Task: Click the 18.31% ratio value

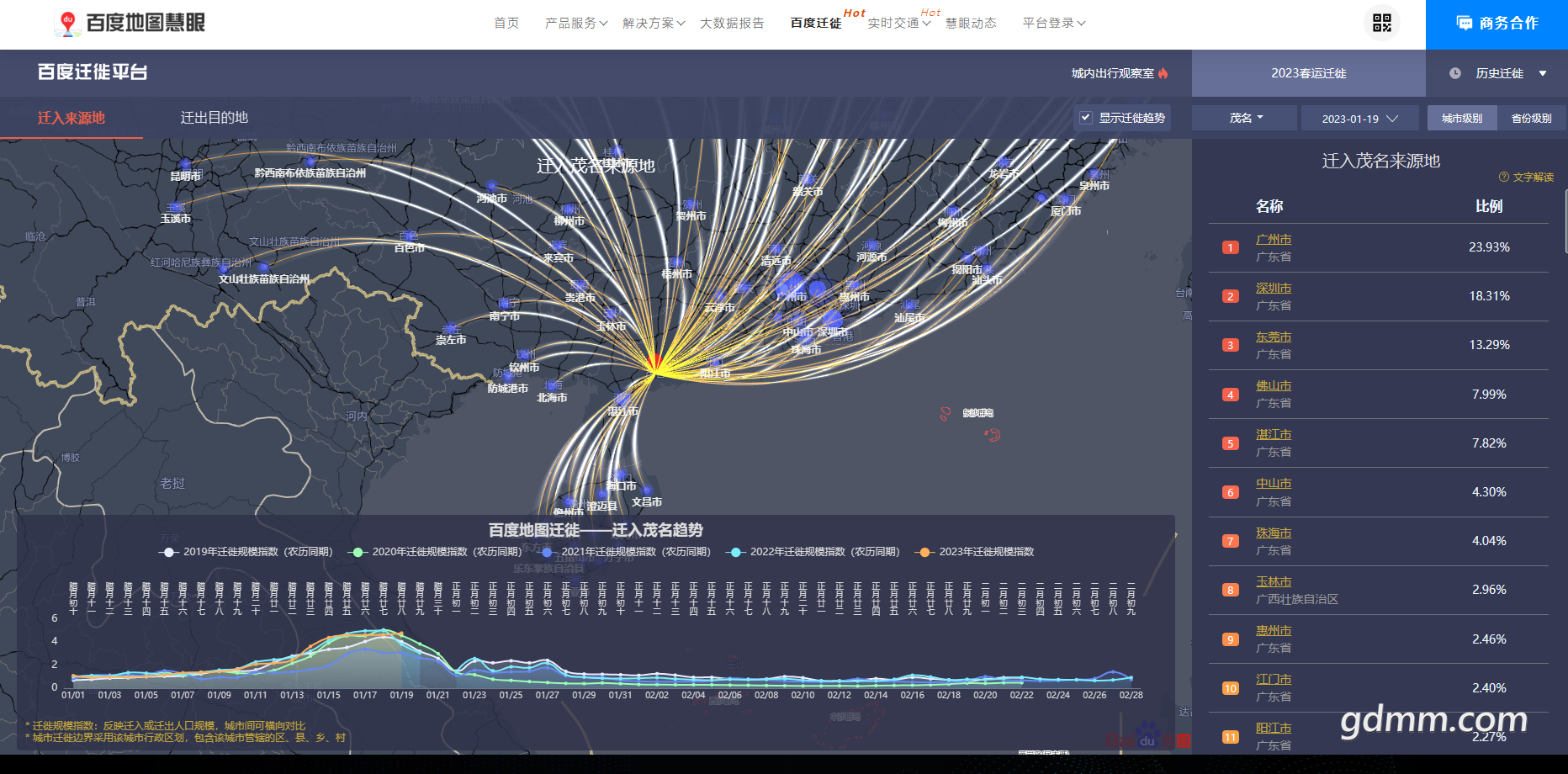Action: tap(1489, 296)
